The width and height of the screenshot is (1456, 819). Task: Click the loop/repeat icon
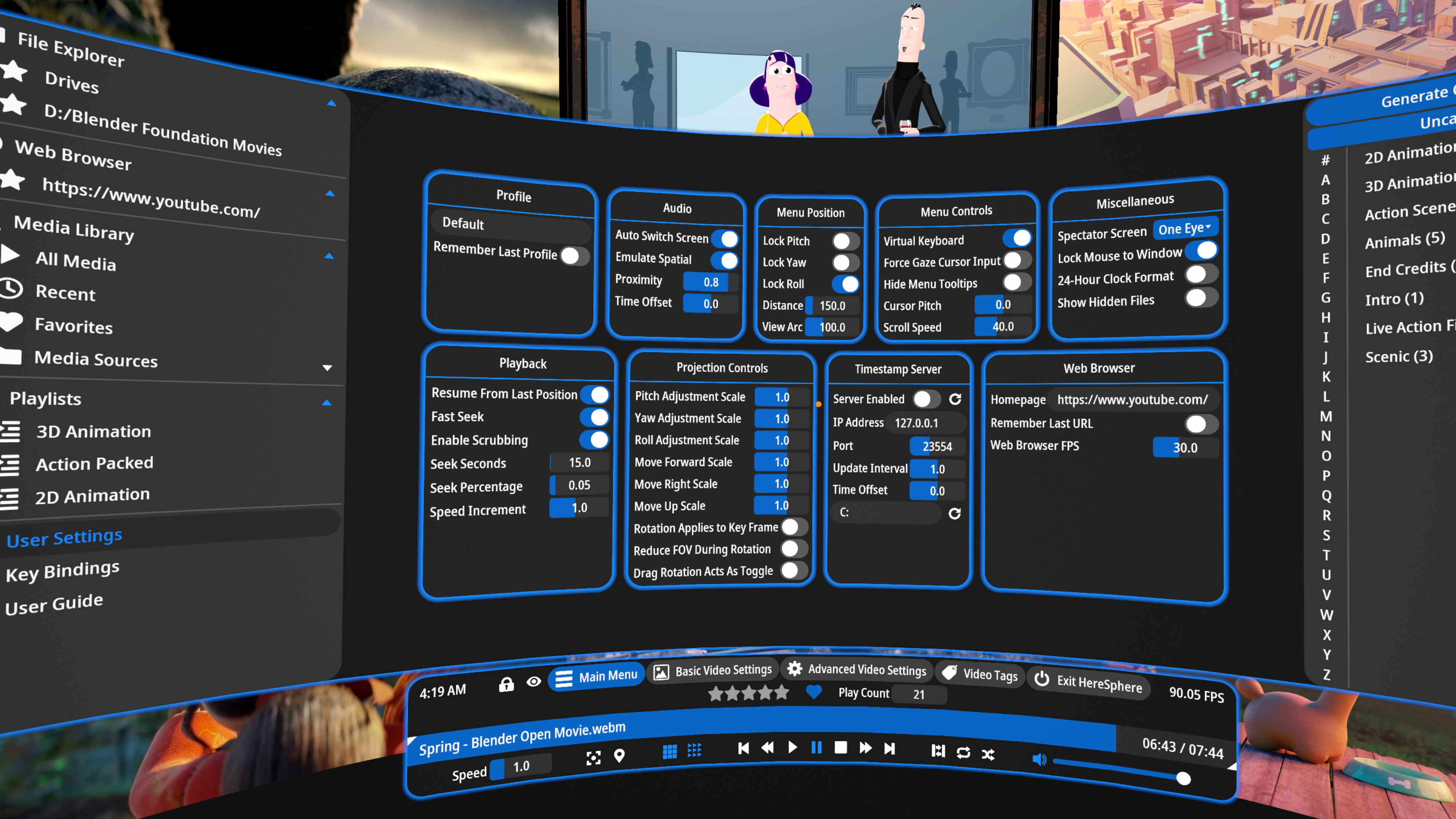point(963,752)
